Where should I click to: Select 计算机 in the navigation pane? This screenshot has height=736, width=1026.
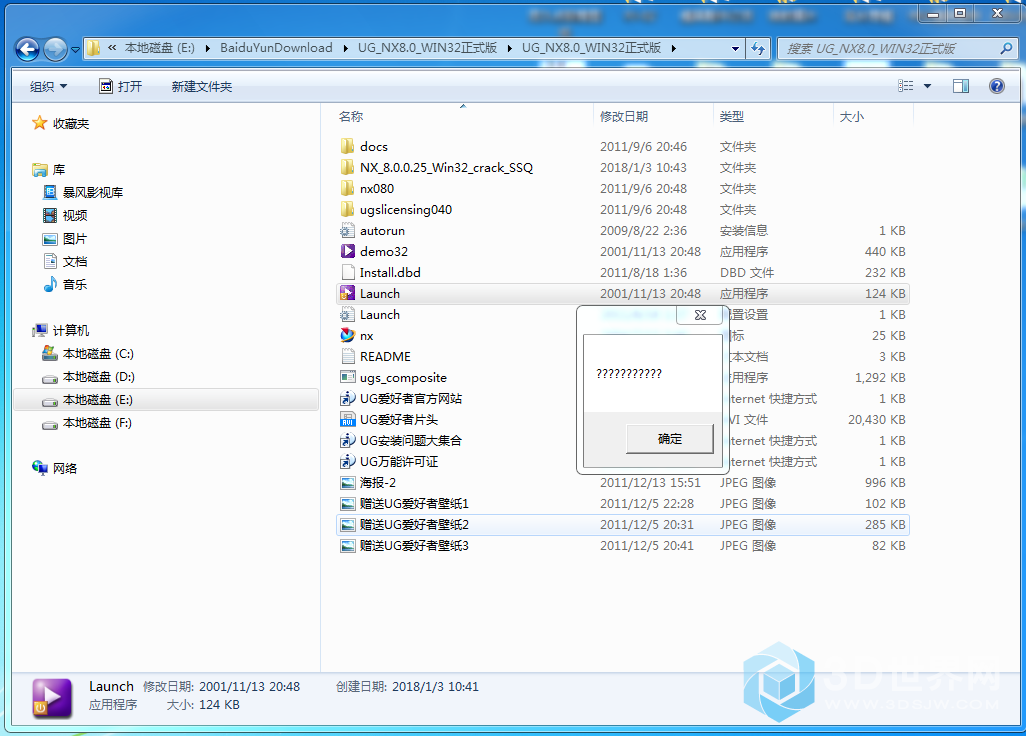click(x=61, y=330)
